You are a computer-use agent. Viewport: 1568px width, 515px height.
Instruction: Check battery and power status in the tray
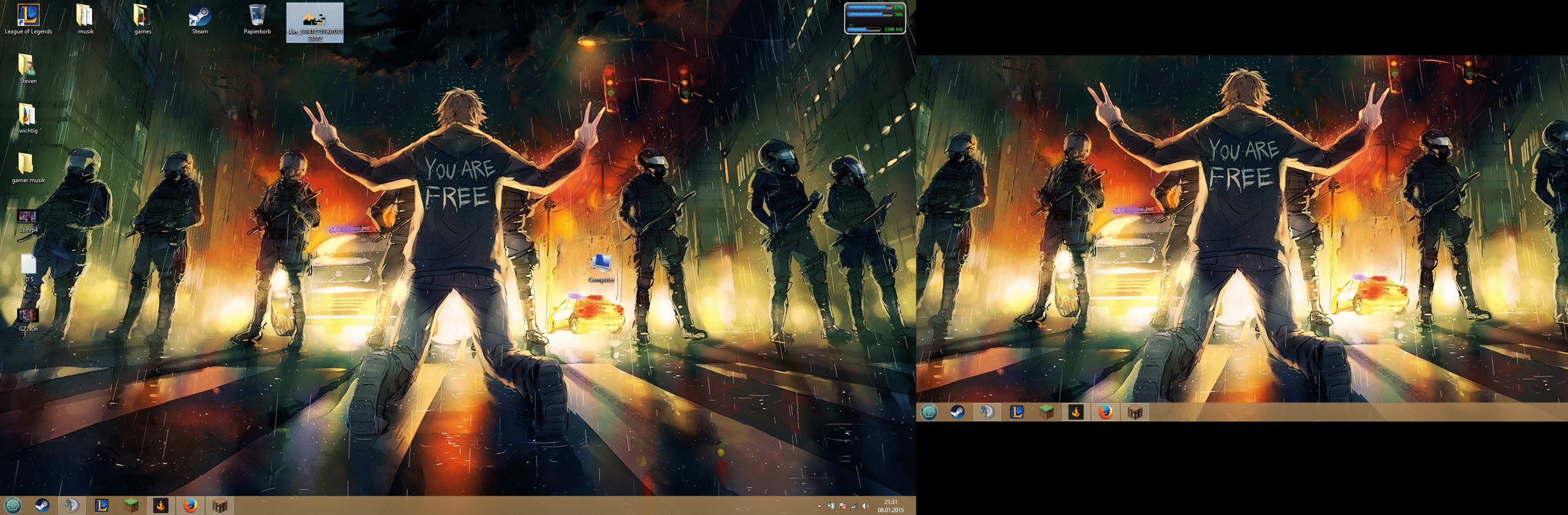point(831,506)
